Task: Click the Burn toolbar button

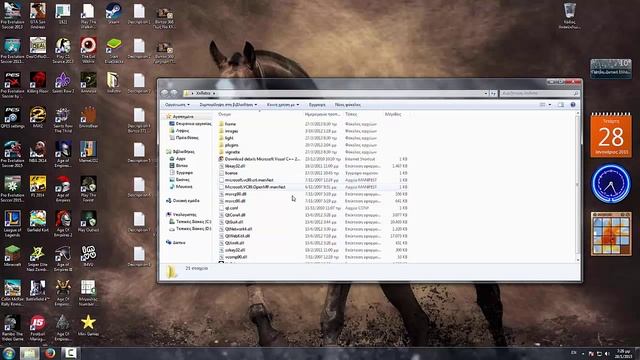Action: click(317, 105)
